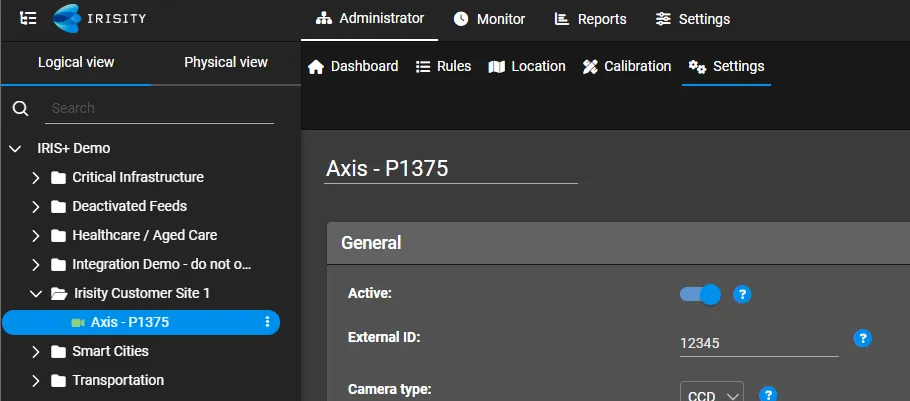Select Physical view tab

(226, 62)
